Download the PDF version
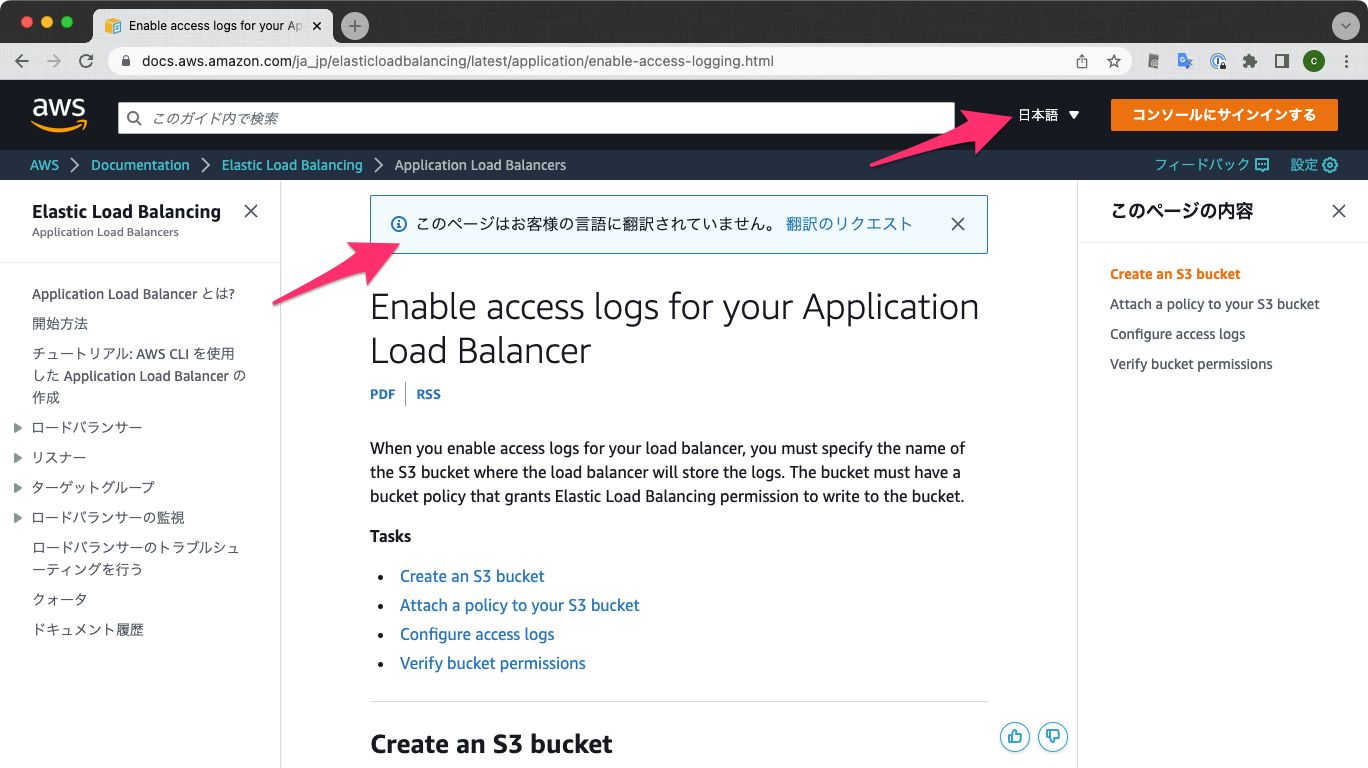This screenshot has width=1368, height=768. [x=382, y=394]
